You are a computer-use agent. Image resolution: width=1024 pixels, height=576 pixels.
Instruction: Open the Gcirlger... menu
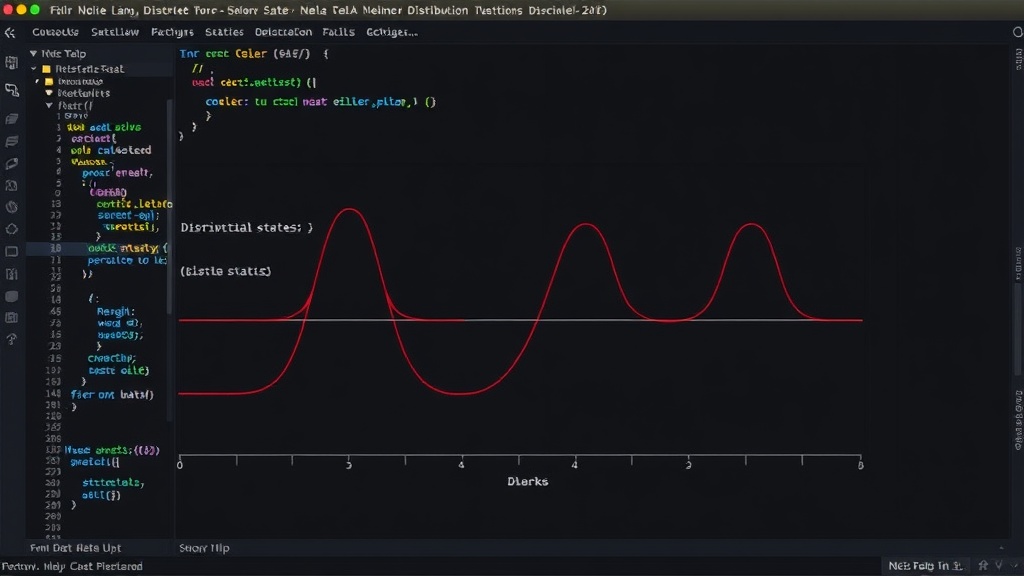coord(392,32)
